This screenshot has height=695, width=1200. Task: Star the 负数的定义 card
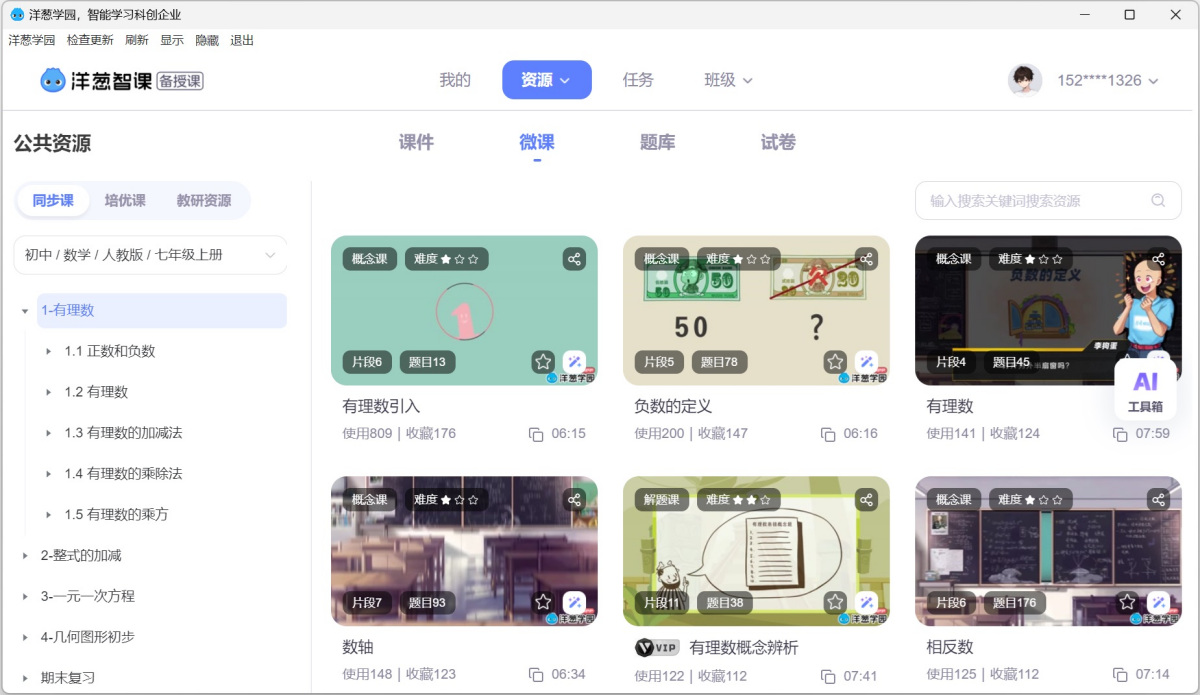point(835,362)
